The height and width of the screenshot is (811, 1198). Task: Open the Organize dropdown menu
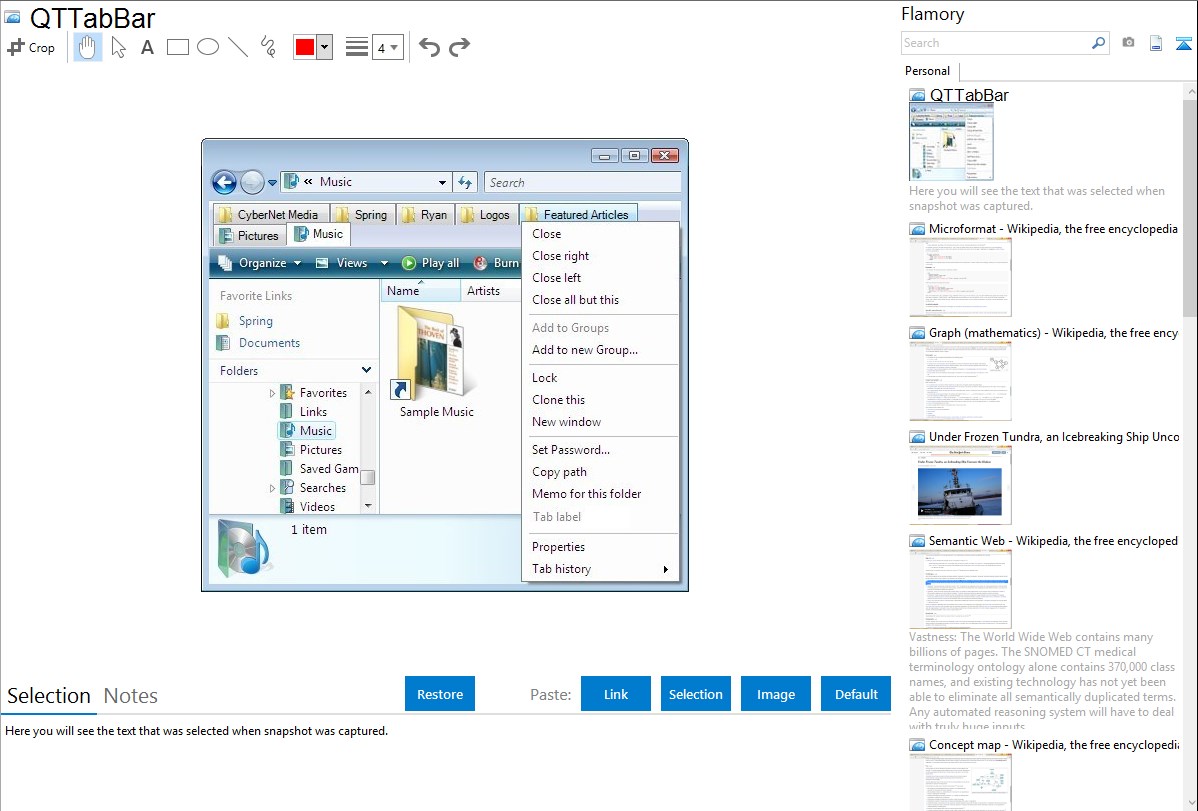261,263
